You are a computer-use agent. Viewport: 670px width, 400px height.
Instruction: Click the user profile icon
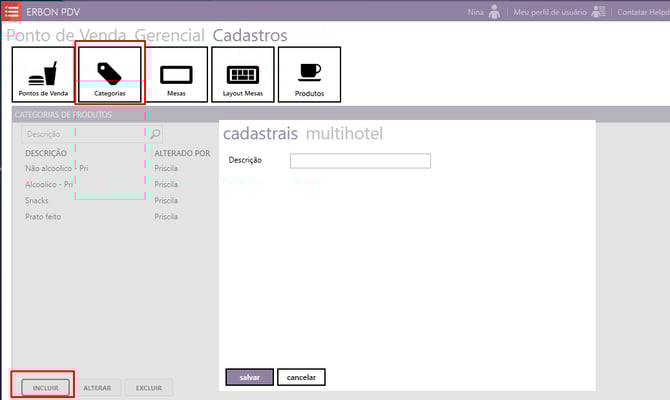[x=599, y=12]
